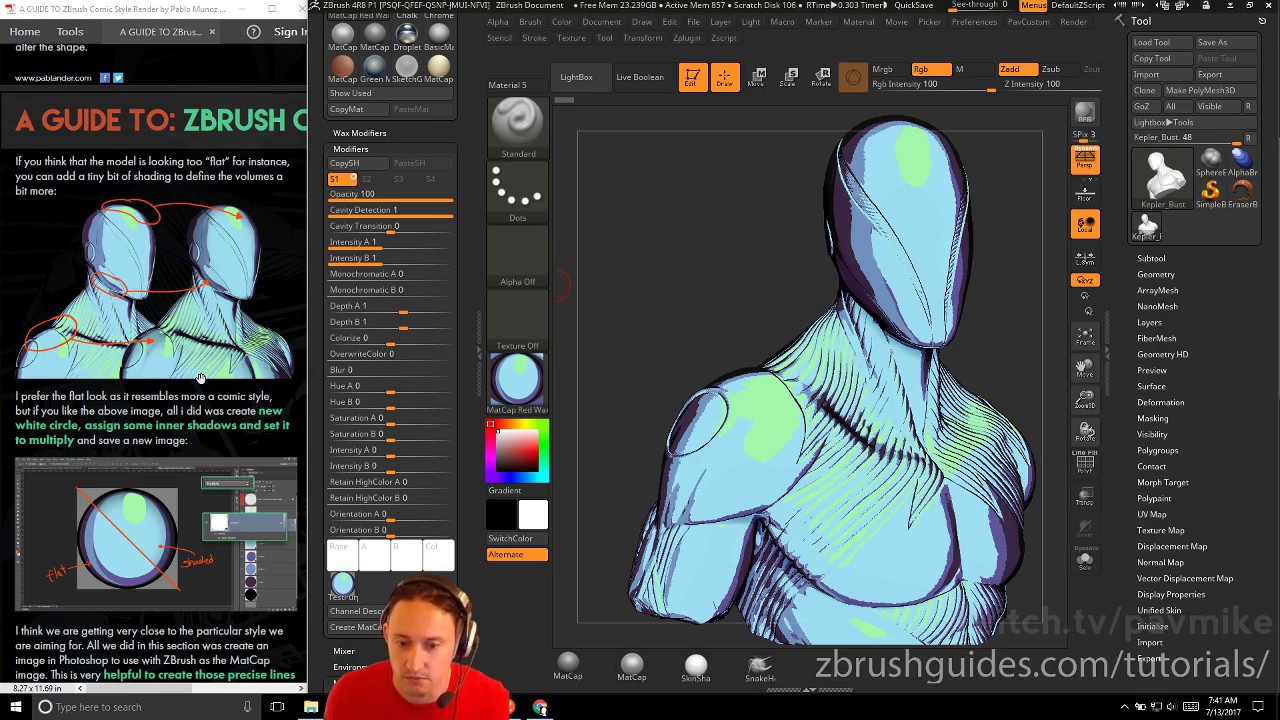This screenshot has width=1280, height=720.
Task: Click the Floor grid icon
Action: point(1085,193)
